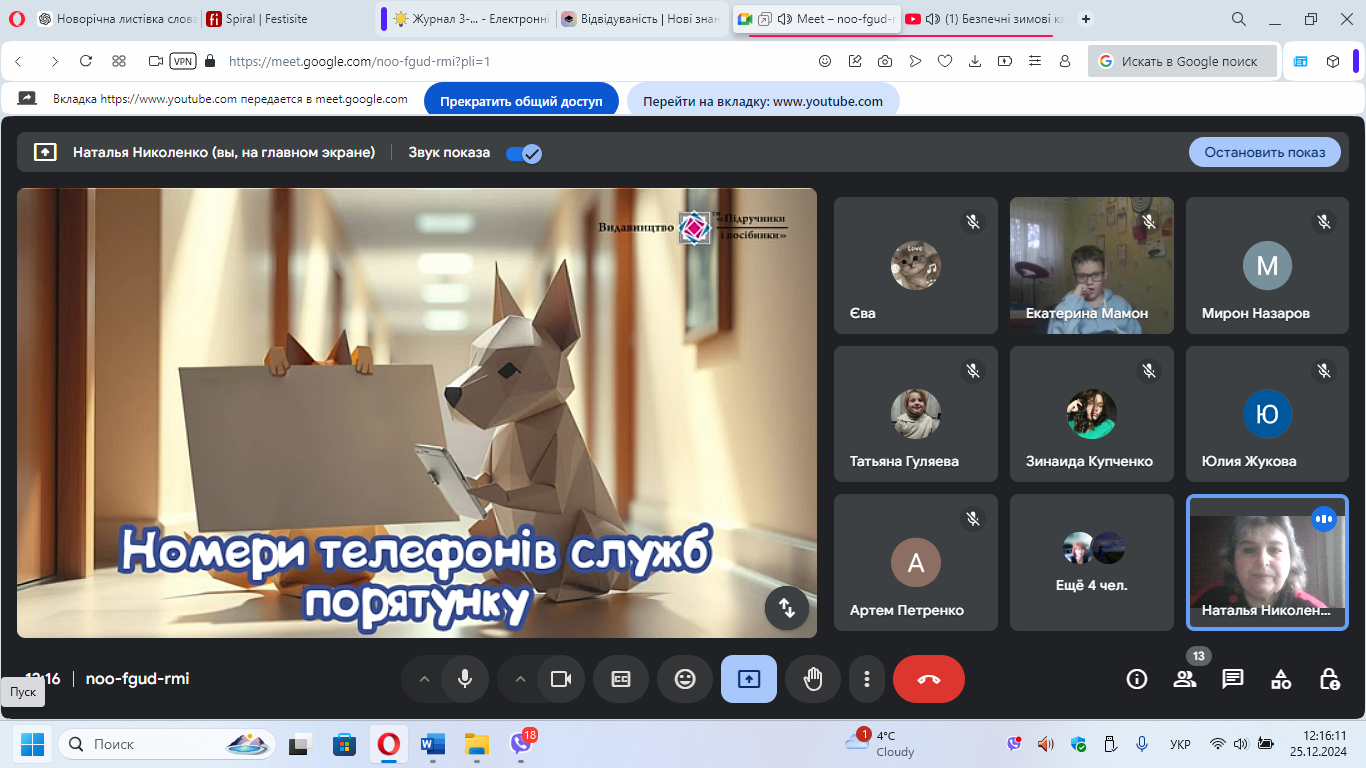
Task: Switch to Новорічна листівка tab
Action: pyautogui.click(x=116, y=19)
